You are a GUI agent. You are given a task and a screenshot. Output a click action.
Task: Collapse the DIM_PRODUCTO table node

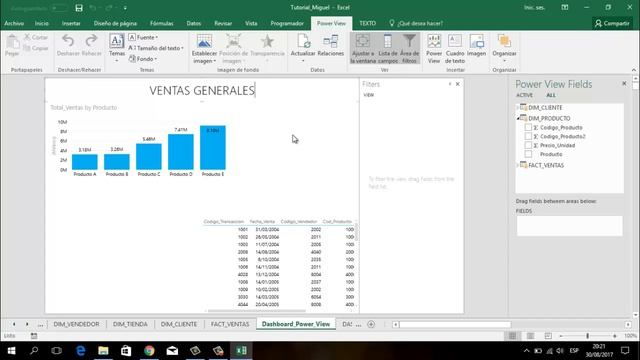click(x=518, y=118)
